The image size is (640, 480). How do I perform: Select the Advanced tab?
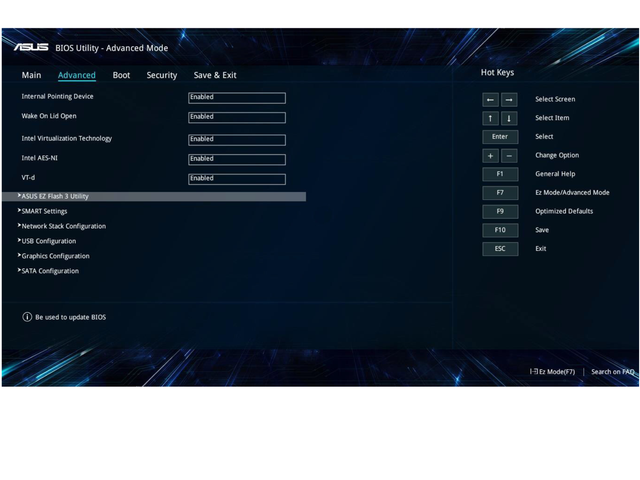[77, 75]
